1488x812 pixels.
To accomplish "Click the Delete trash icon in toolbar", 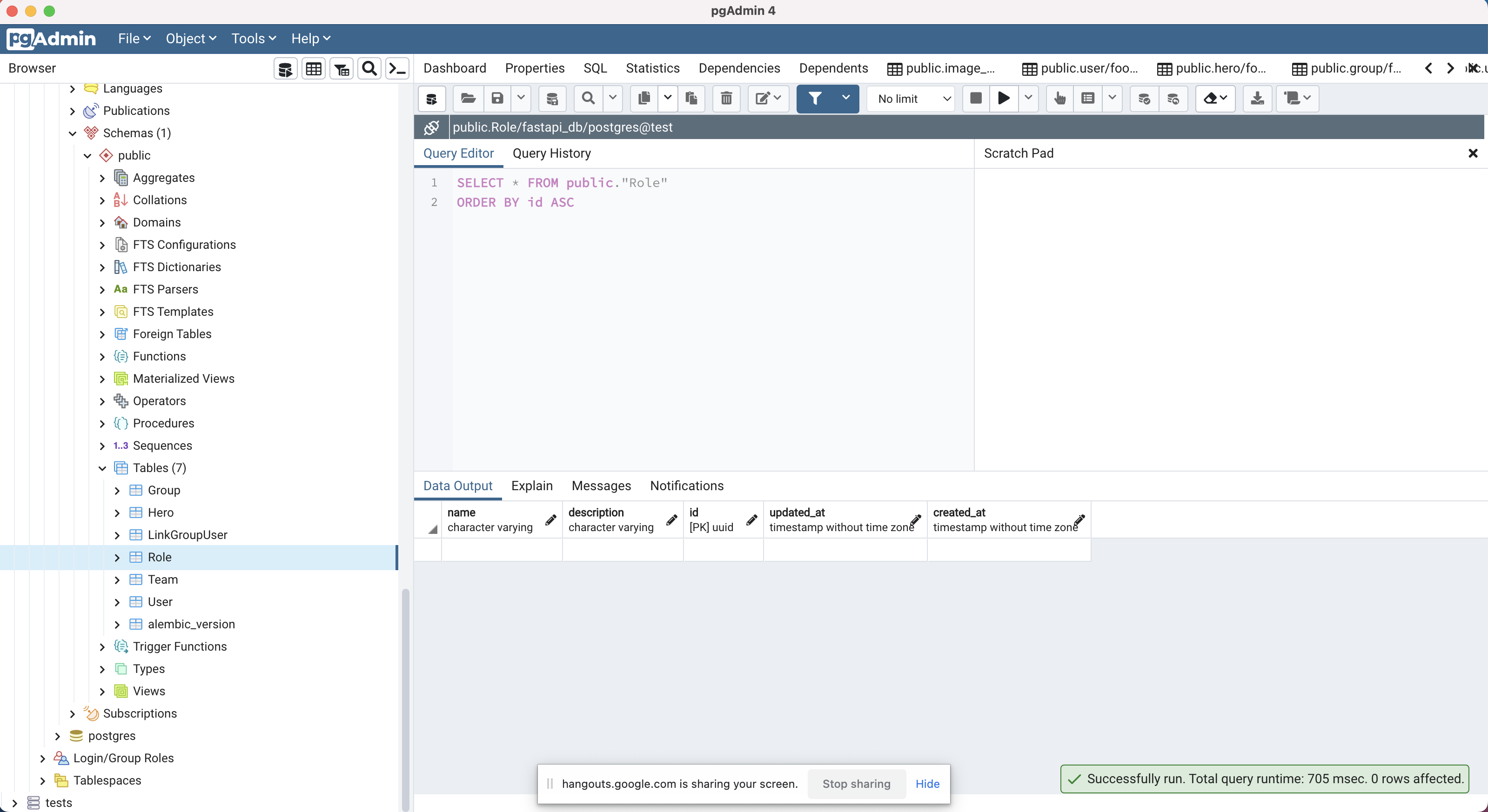I will pyautogui.click(x=726, y=98).
